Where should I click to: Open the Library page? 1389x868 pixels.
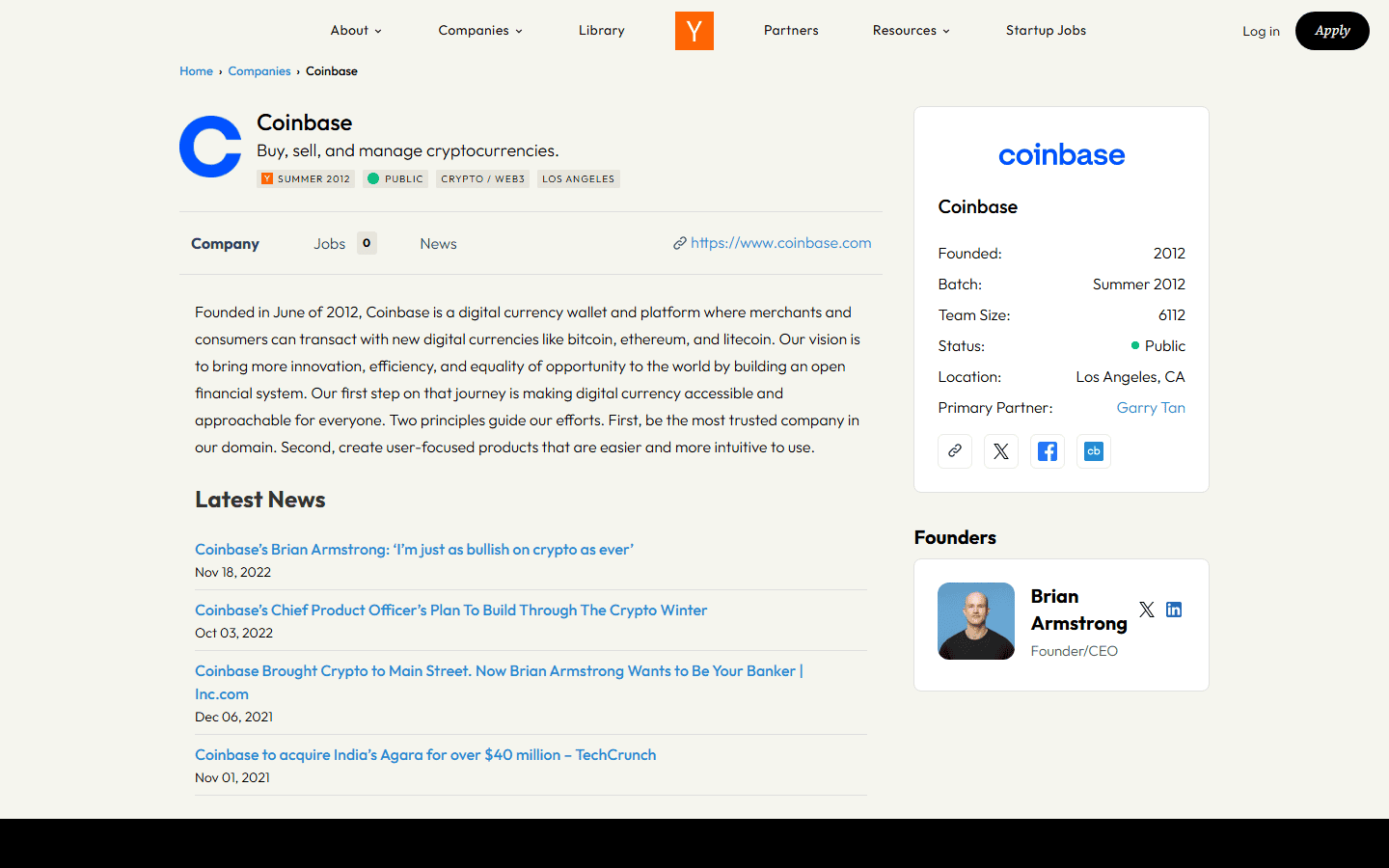(602, 31)
